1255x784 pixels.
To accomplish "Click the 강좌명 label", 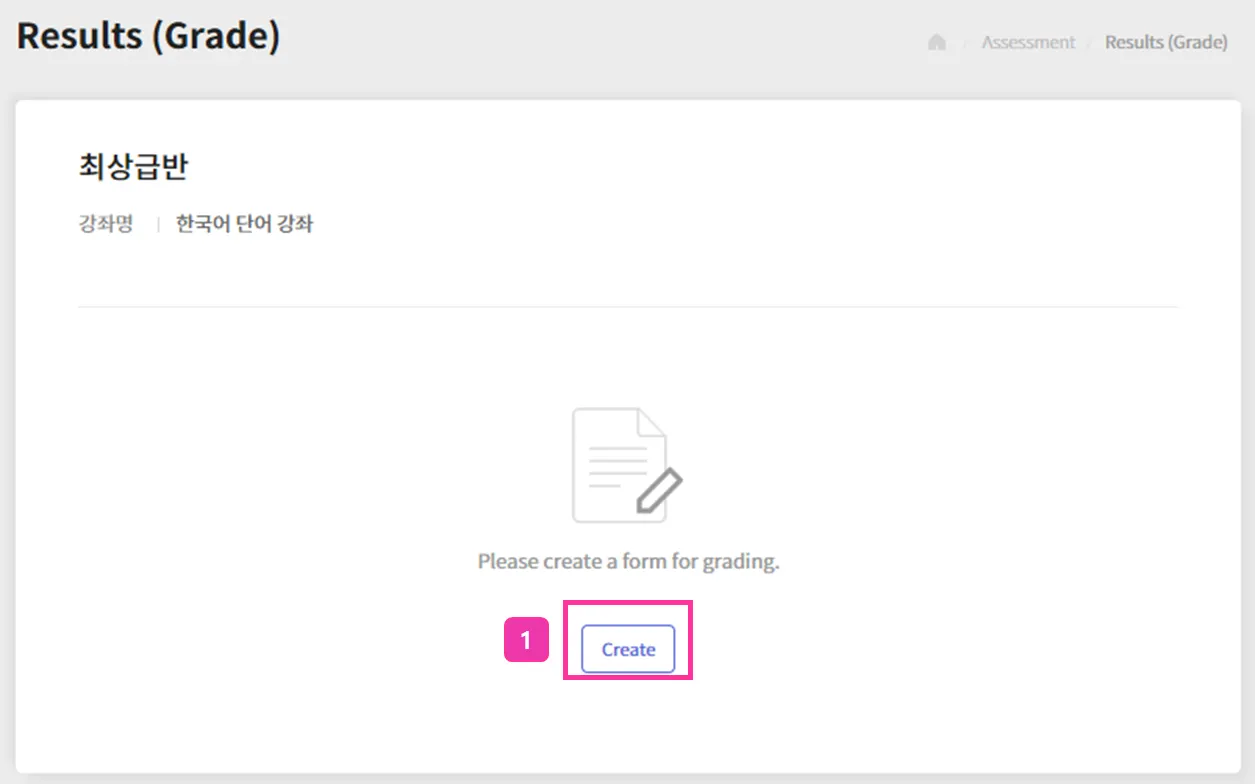I will click(x=106, y=224).
